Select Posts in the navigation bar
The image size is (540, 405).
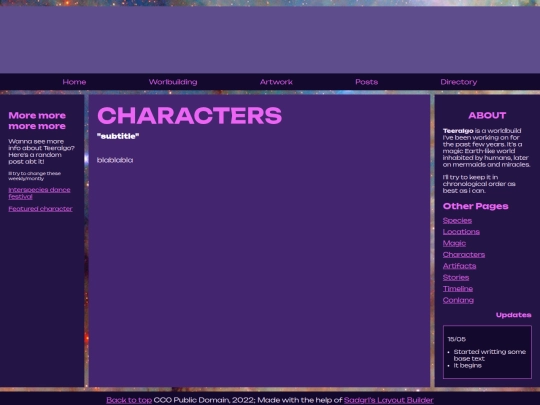coord(366,82)
